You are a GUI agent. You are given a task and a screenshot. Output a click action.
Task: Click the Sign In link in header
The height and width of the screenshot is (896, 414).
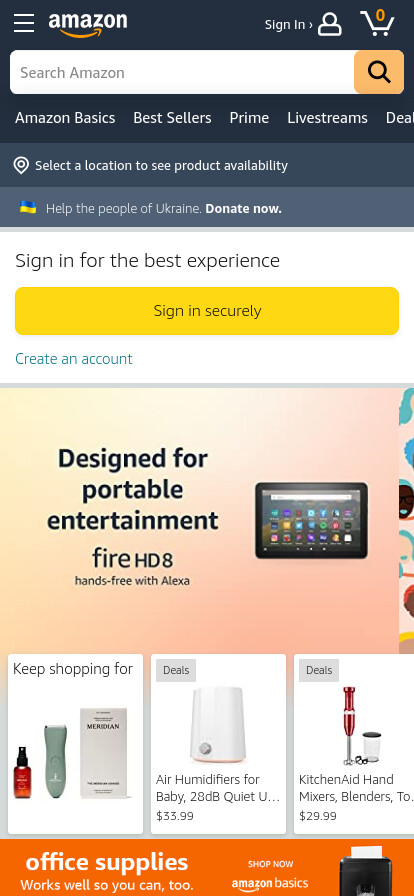point(288,25)
